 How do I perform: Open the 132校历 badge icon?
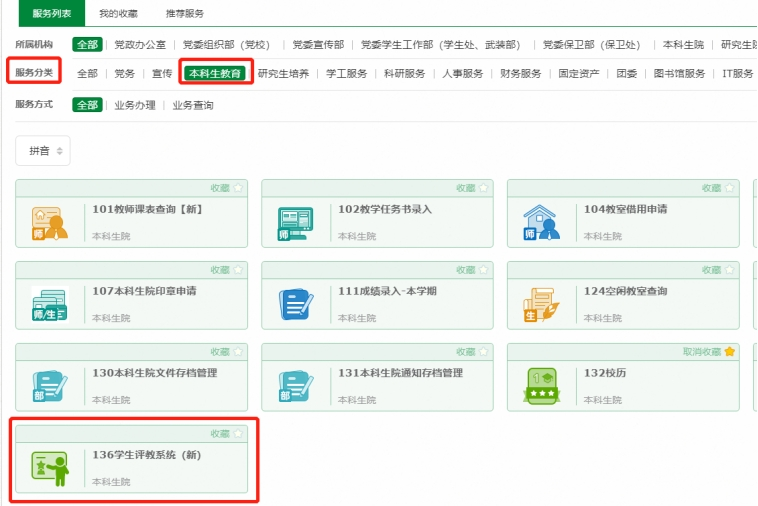(541, 386)
